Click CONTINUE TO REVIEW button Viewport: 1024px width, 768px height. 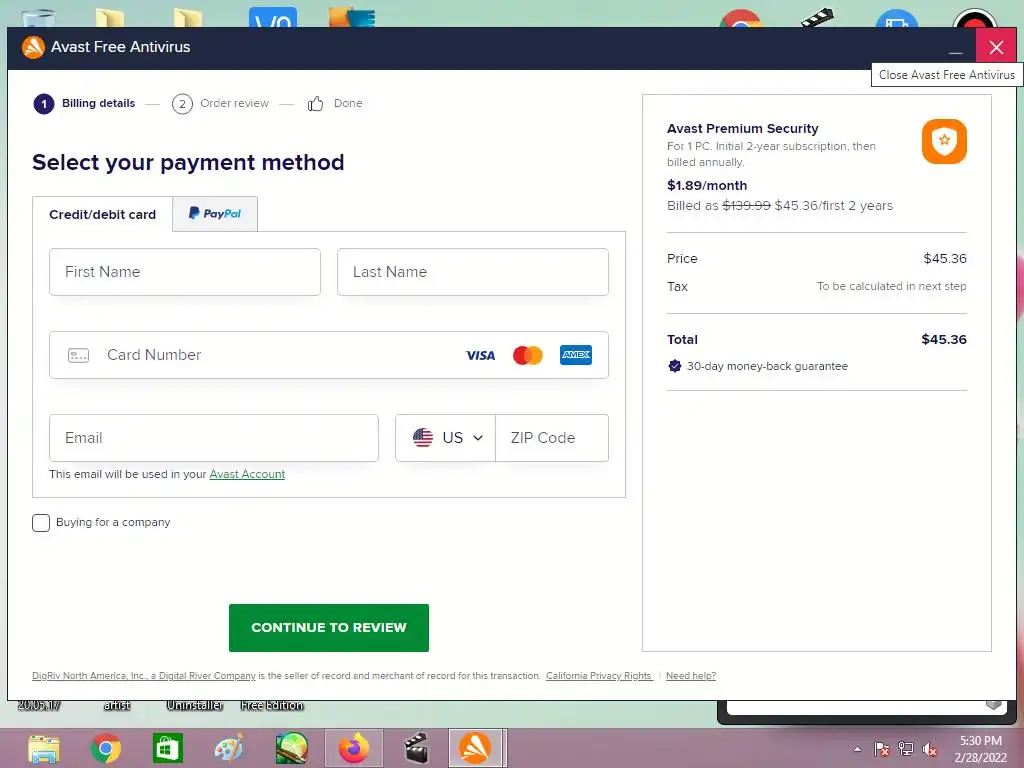pyautogui.click(x=328, y=628)
